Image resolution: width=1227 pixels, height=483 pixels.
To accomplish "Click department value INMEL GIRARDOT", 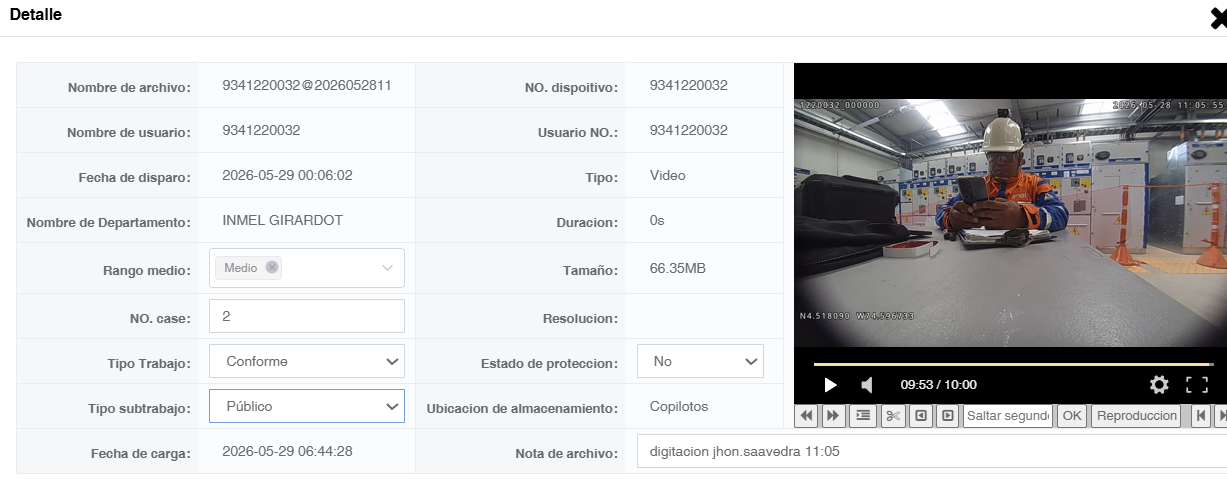I will 282,220.
